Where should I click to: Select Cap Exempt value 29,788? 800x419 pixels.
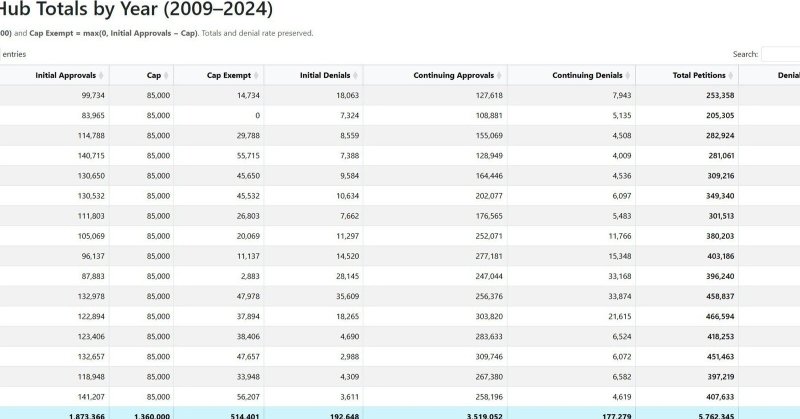tap(248, 136)
